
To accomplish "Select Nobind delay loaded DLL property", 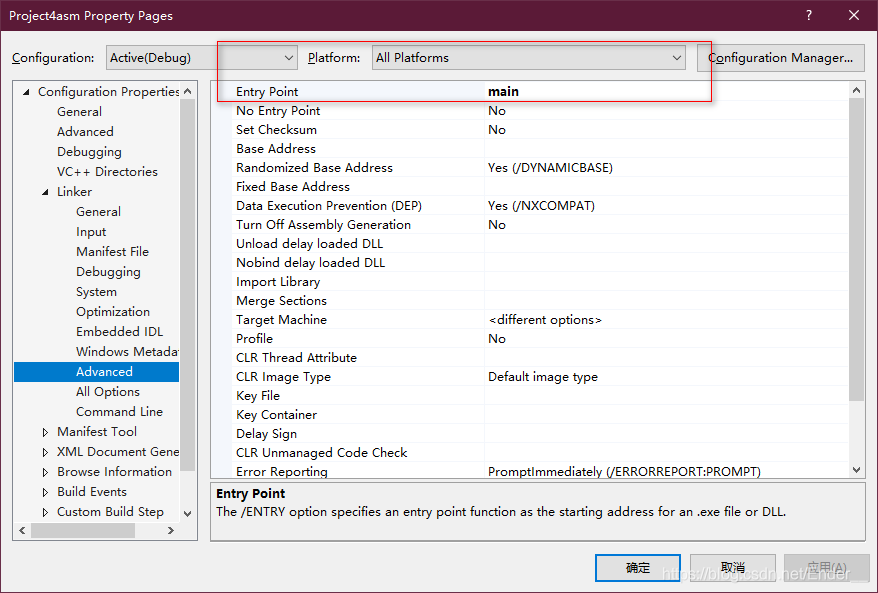I will [310, 263].
